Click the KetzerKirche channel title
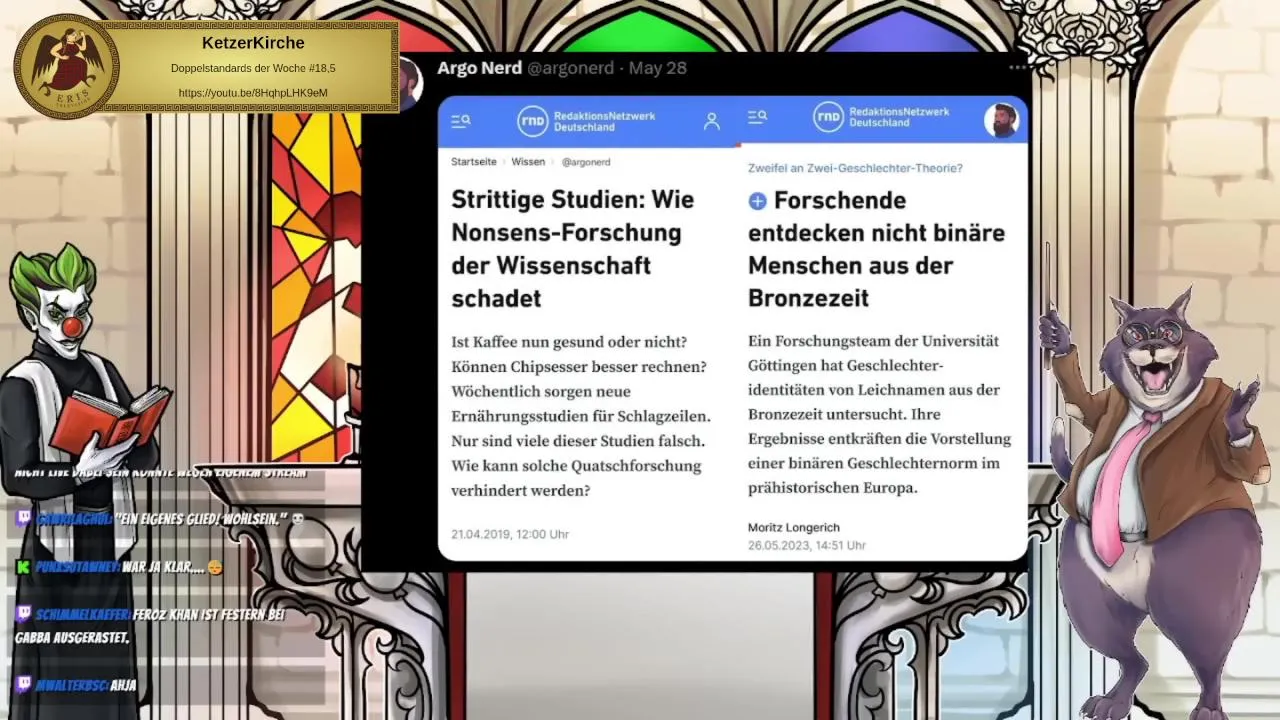The image size is (1280, 720). (x=253, y=43)
